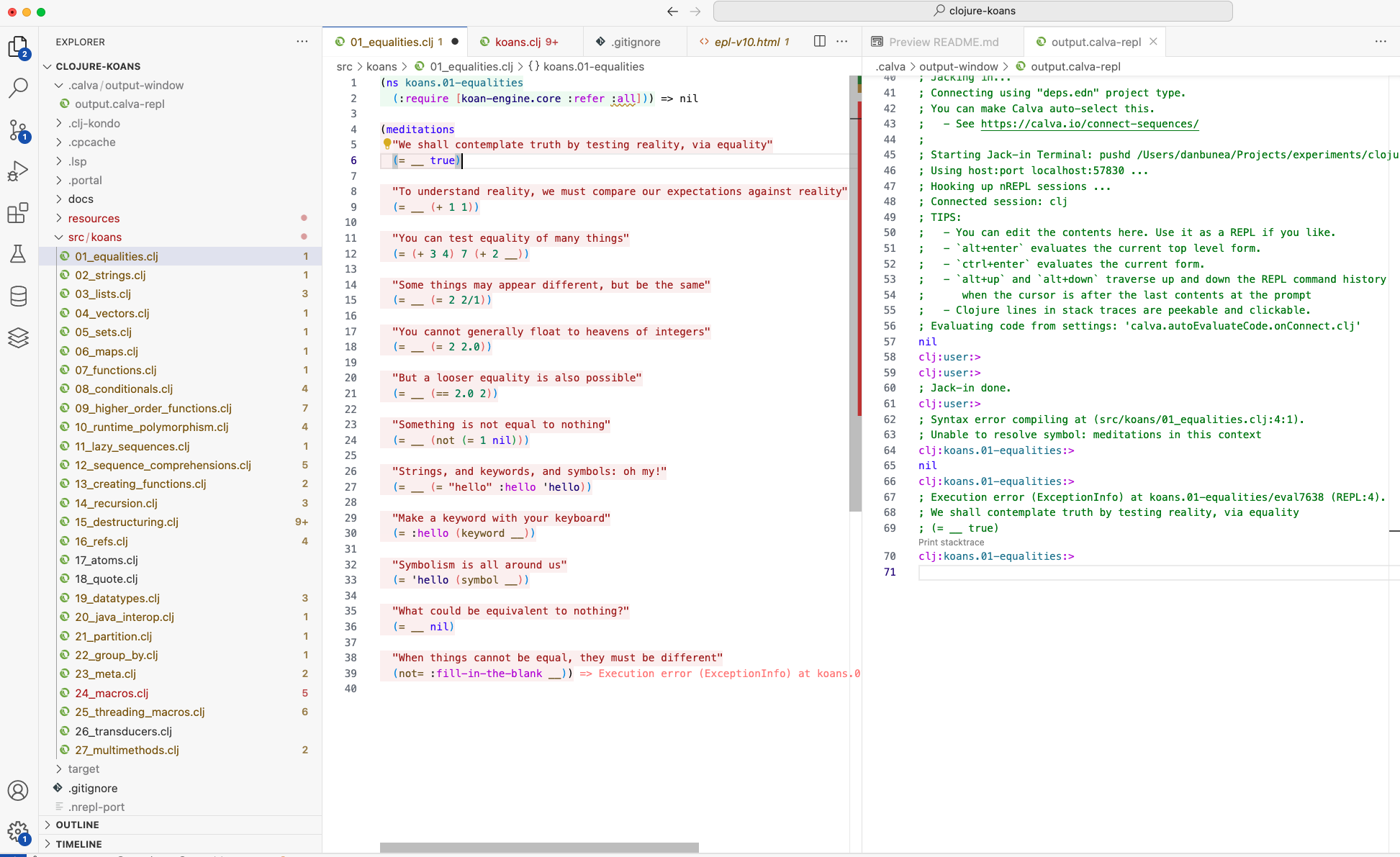Open the Testing flask icon view
The height and width of the screenshot is (857, 1400).
(18, 254)
